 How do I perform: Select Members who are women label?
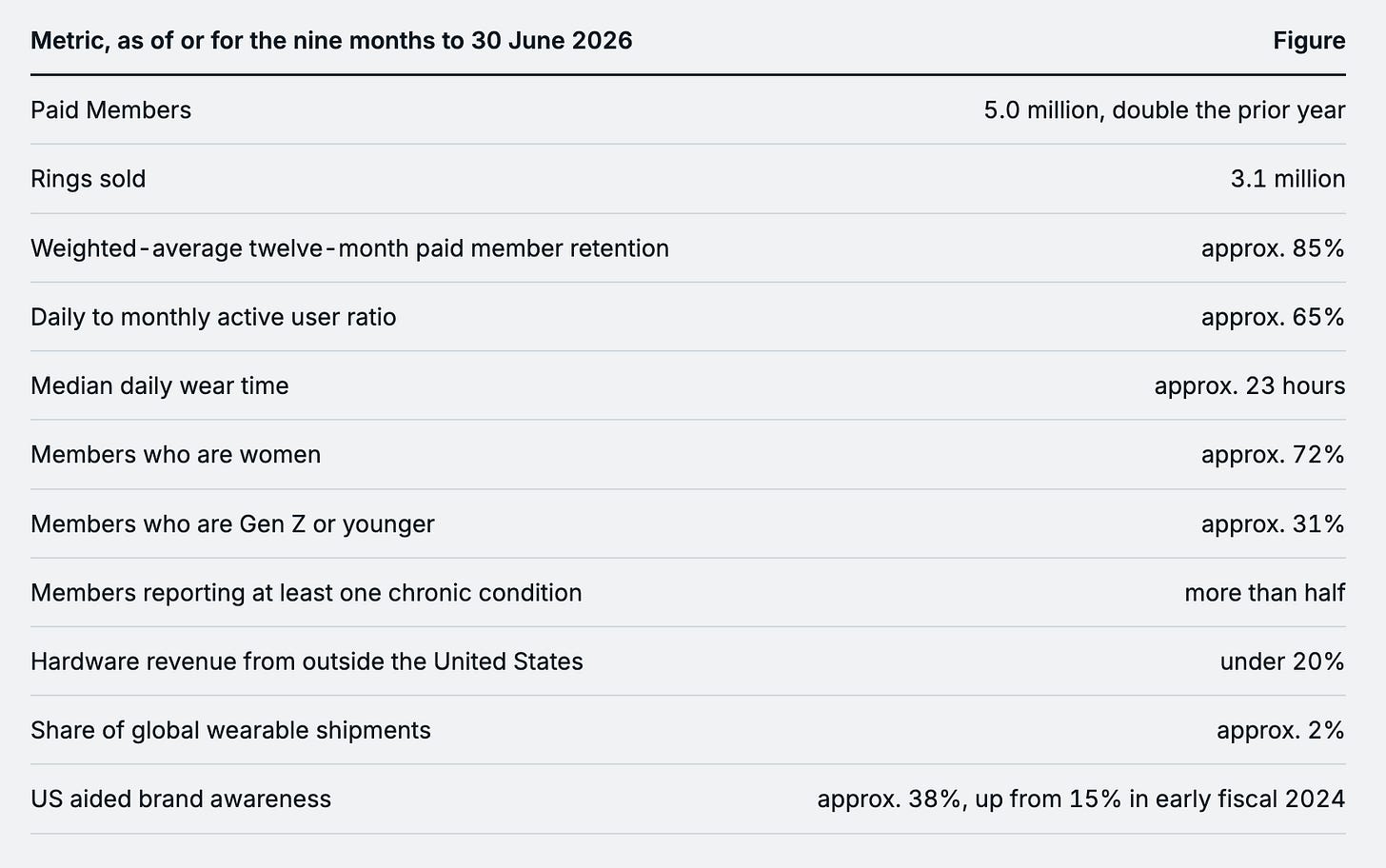point(175,455)
